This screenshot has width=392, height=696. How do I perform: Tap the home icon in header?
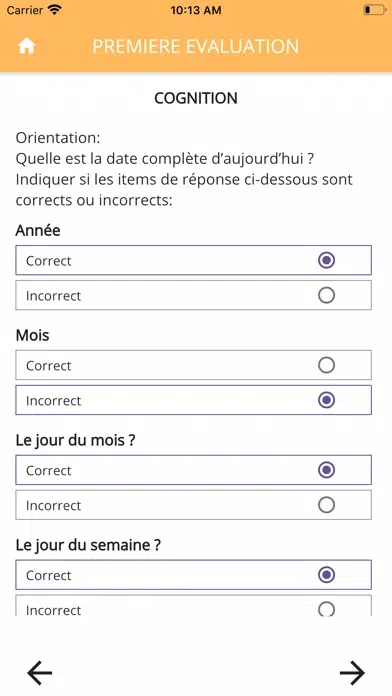point(27,46)
